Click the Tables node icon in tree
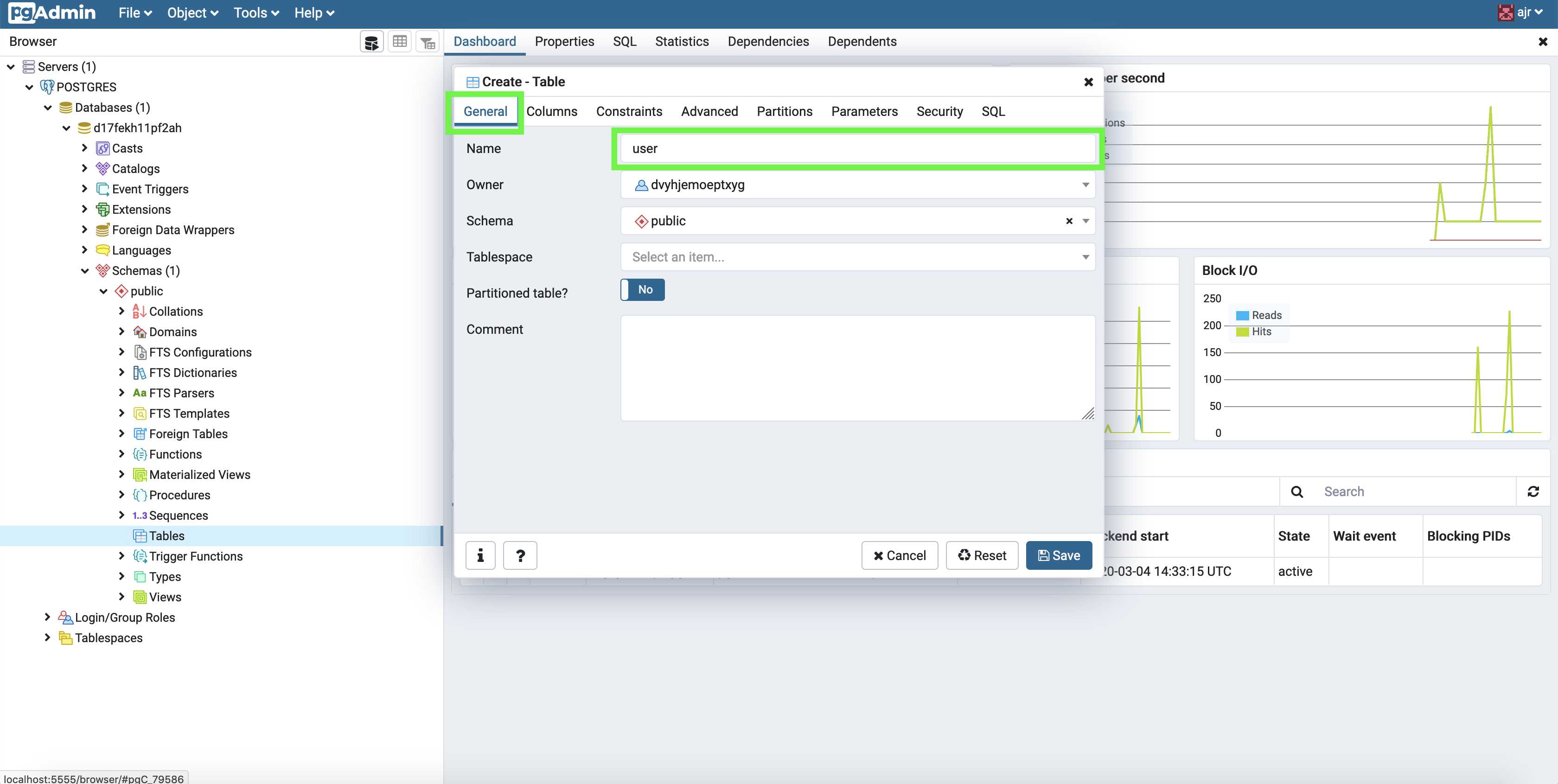 click(140, 536)
